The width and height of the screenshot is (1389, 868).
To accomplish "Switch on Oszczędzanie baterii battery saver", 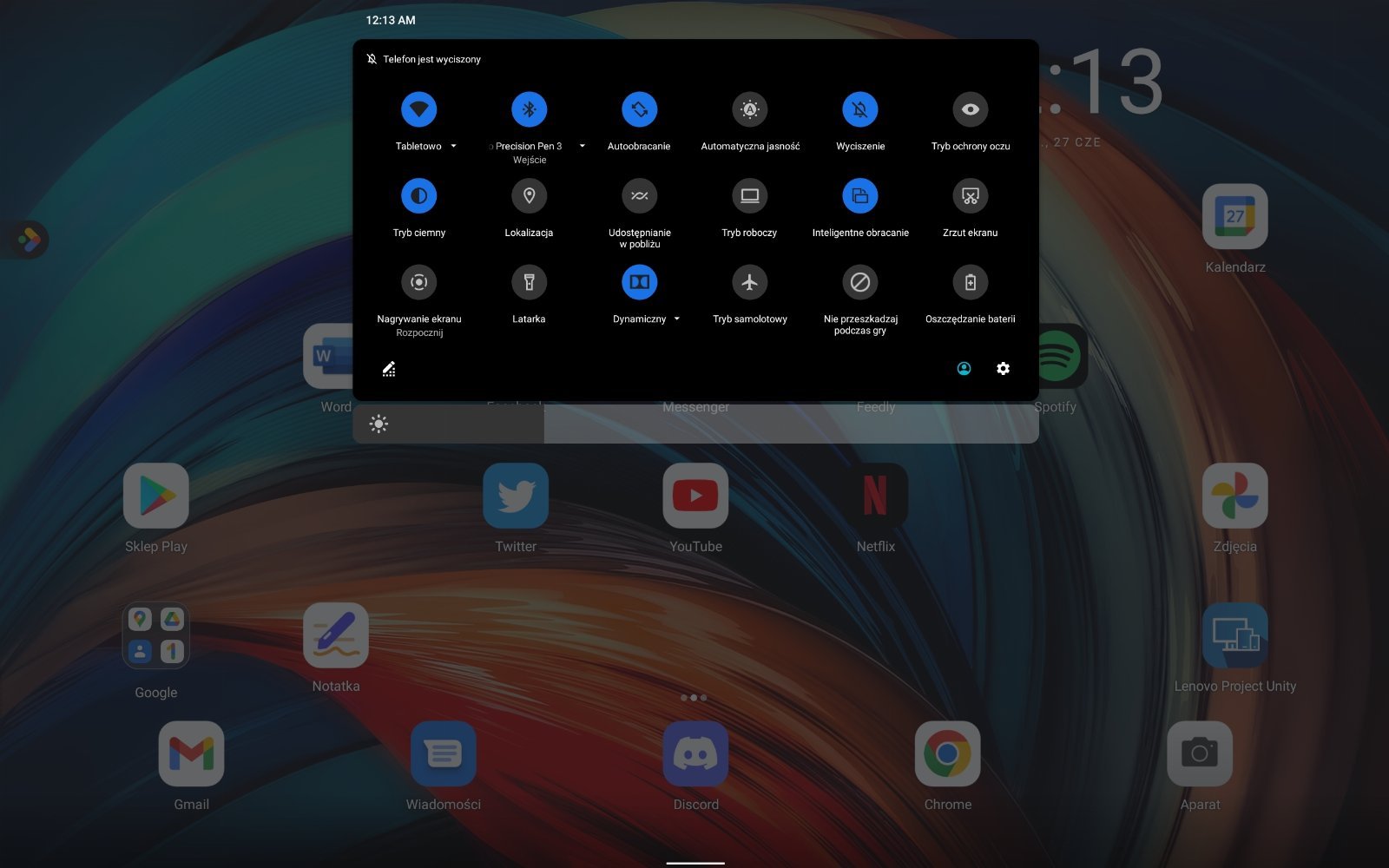I will [970, 282].
